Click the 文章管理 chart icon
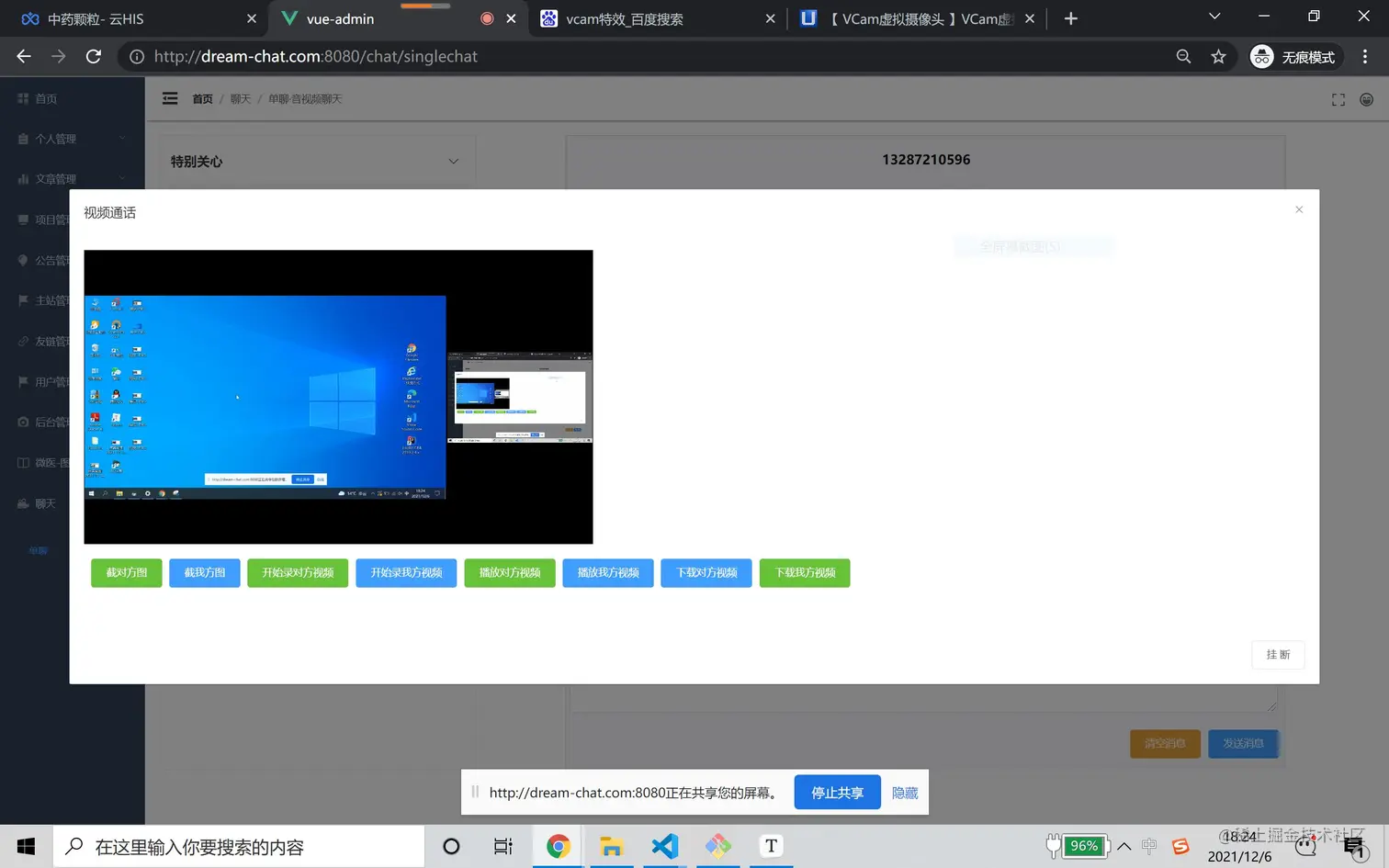 pyautogui.click(x=23, y=179)
